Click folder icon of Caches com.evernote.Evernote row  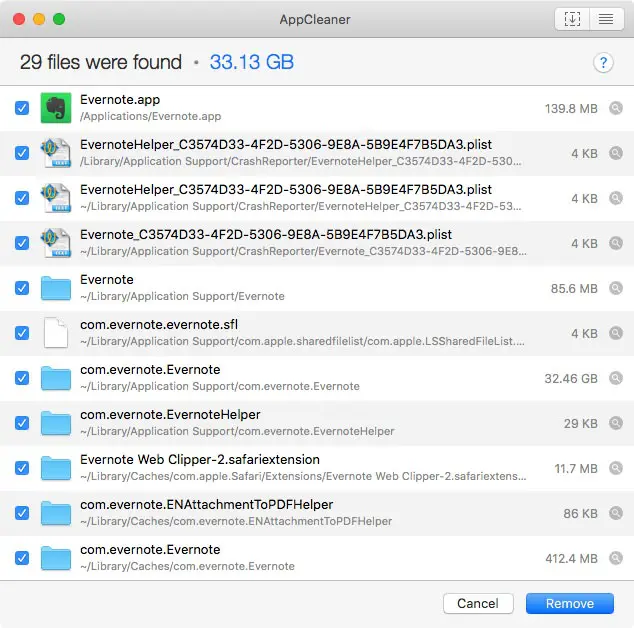pyautogui.click(x=56, y=558)
